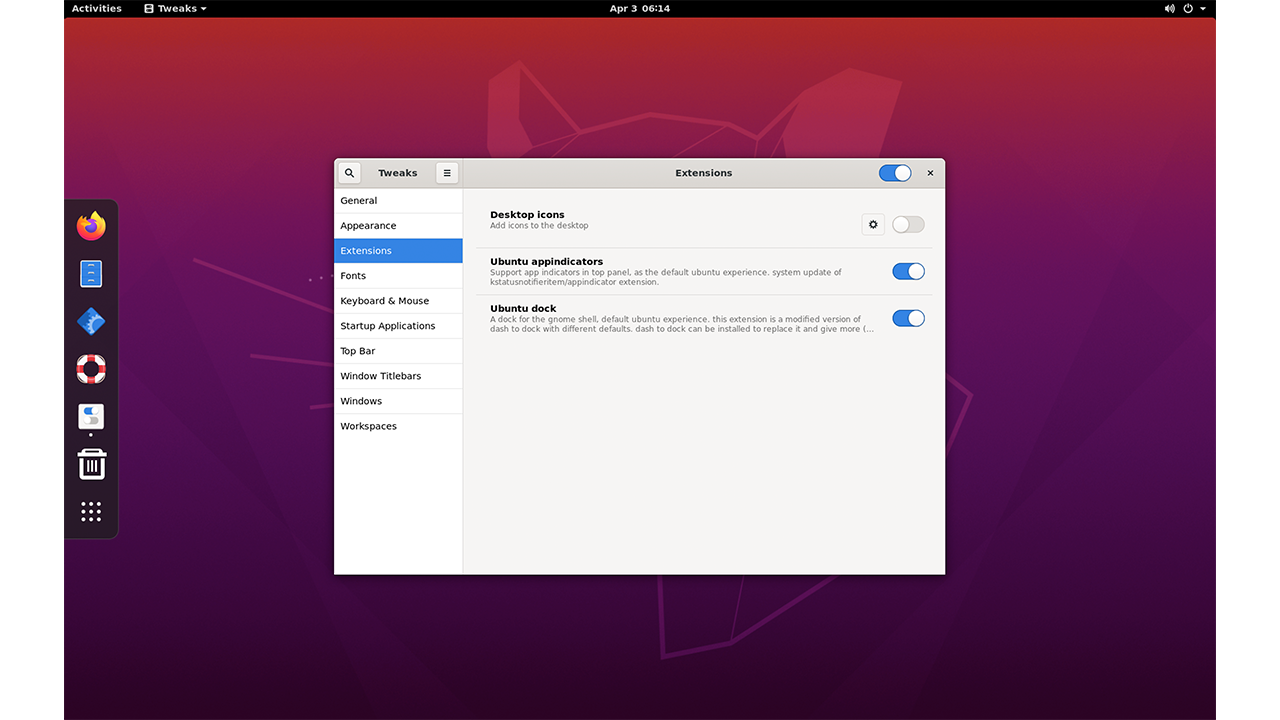The image size is (1280, 720).
Task: Click the Ubuntu dock extension title
Action: pyautogui.click(x=523, y=309)
